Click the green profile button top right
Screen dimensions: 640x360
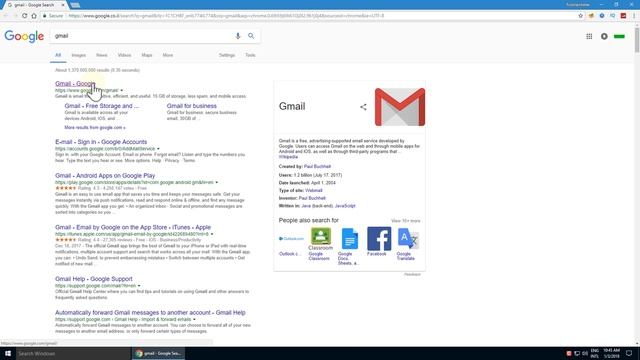[x=619, y=36]
